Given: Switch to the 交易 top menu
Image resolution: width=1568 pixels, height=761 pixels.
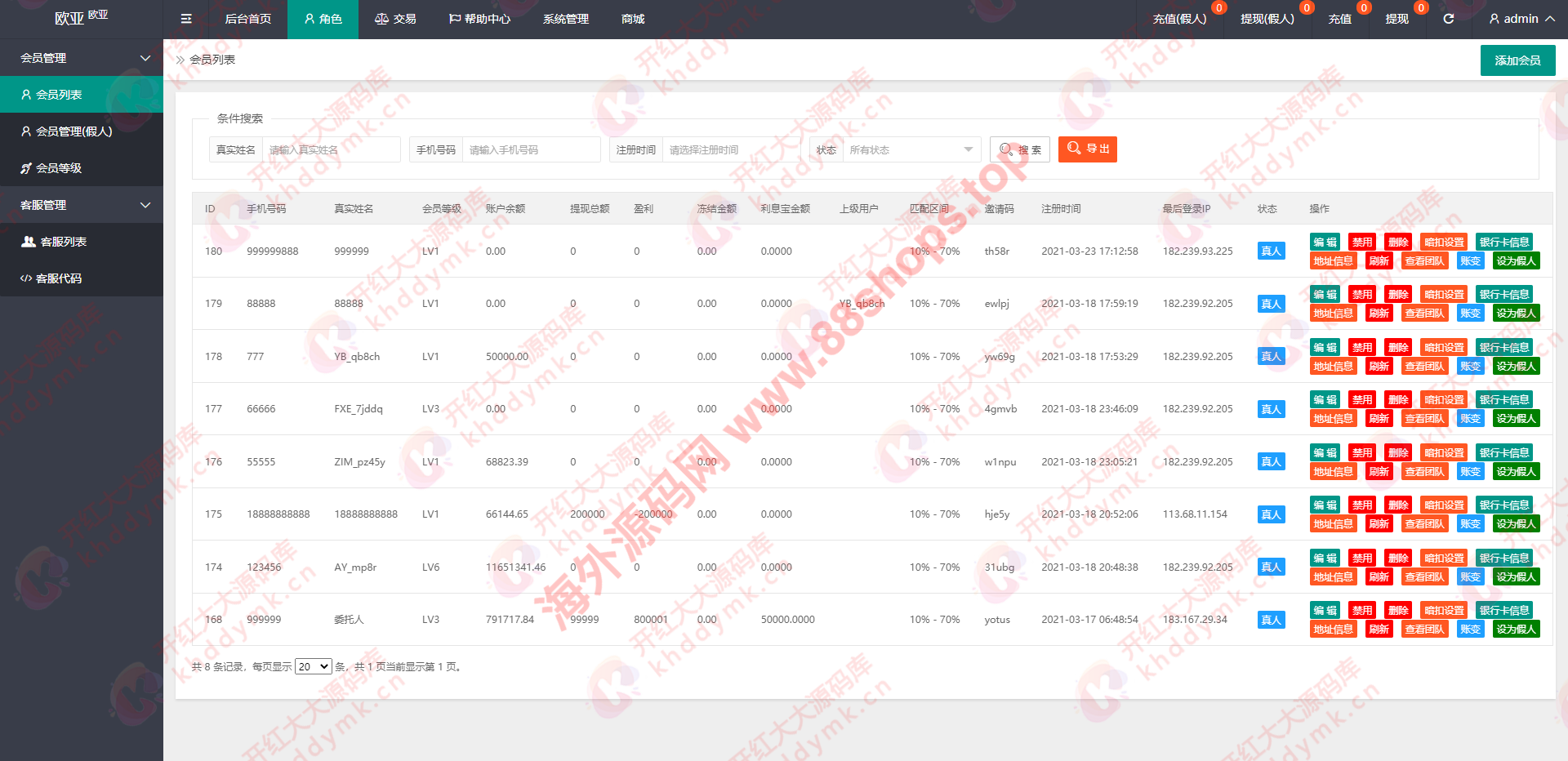Looking at the screenshot, I should [x=395, y=19].
